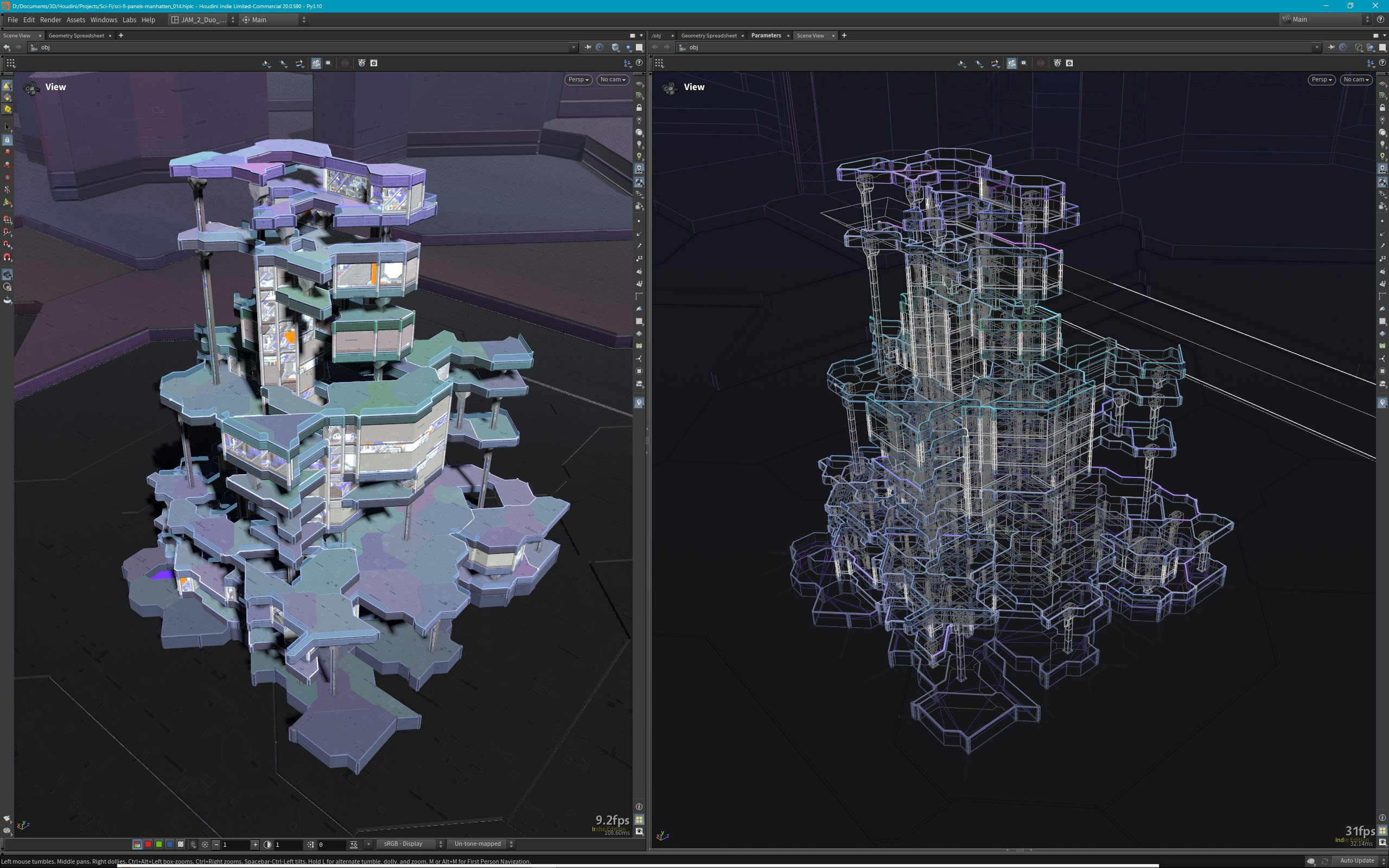
Task: Open the viewport settings gear icon in left toolbar
Action: tap(374, 63)
